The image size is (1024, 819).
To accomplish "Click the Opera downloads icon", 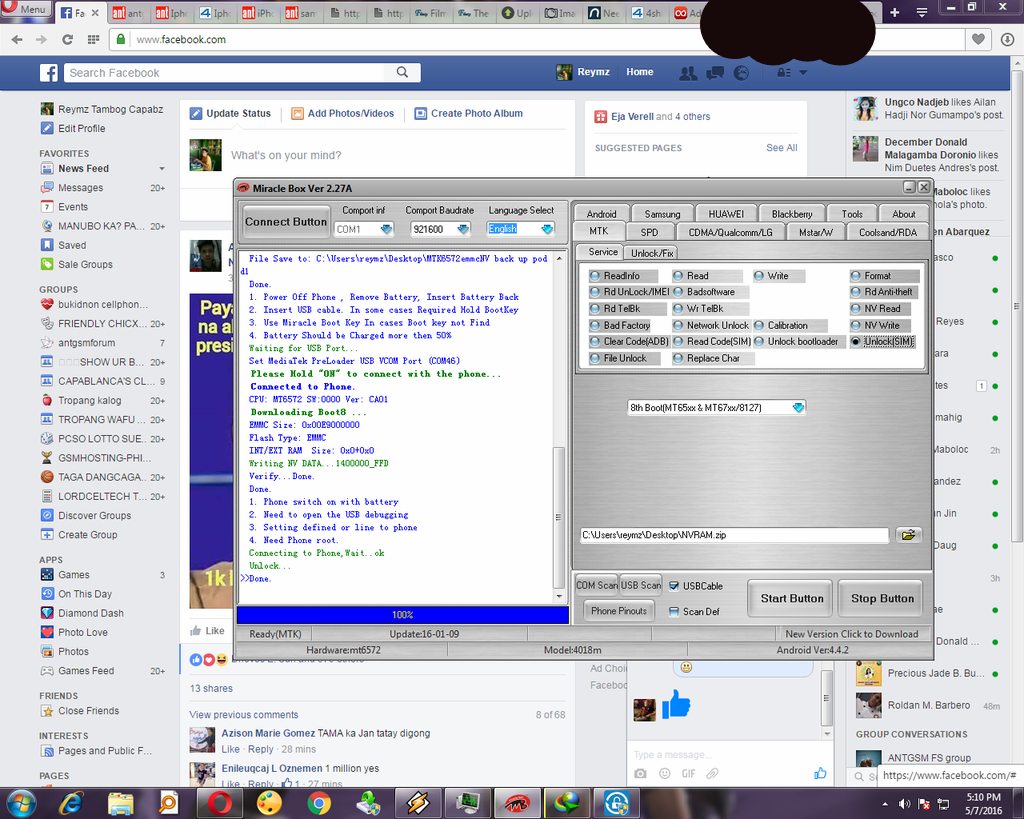I will pyautogui.click(x=1007, y=39).
